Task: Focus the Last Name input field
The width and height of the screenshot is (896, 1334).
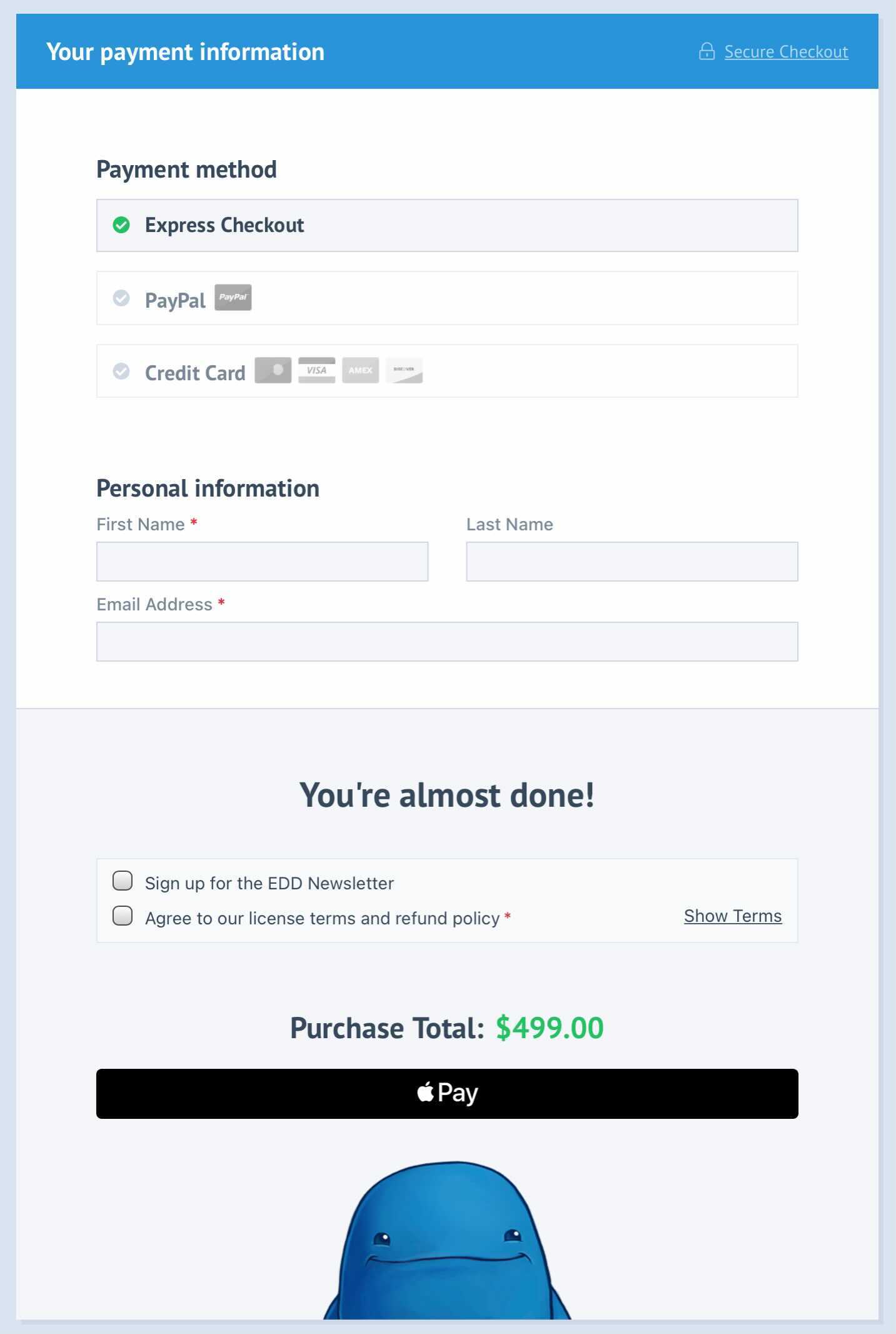Action: 632,562
